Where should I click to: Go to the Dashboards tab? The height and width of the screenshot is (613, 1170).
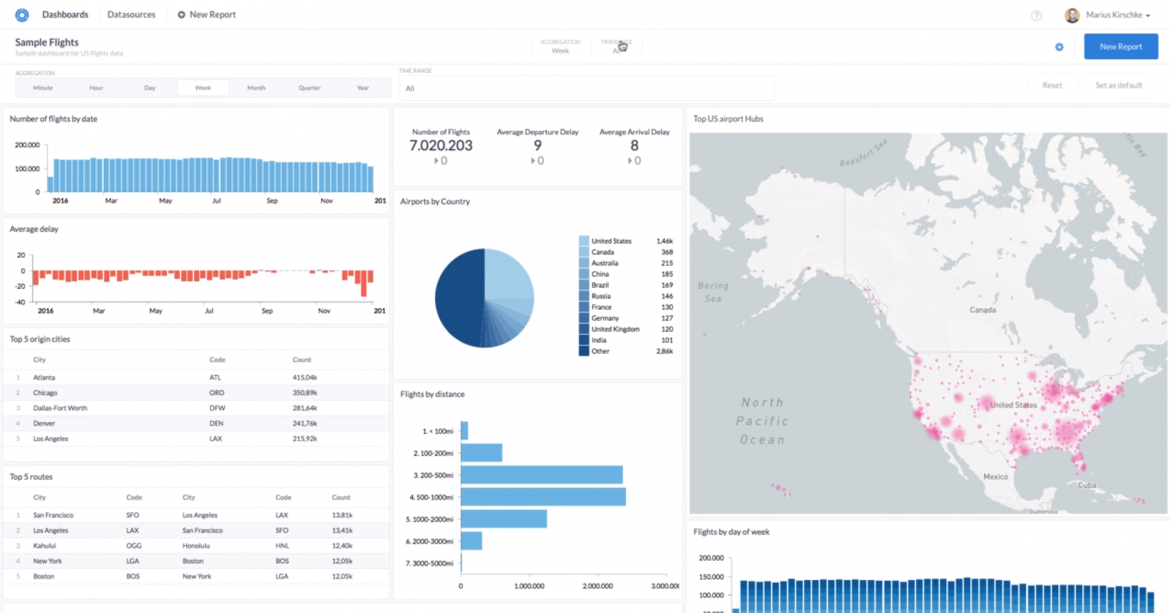tap(65, 15)
